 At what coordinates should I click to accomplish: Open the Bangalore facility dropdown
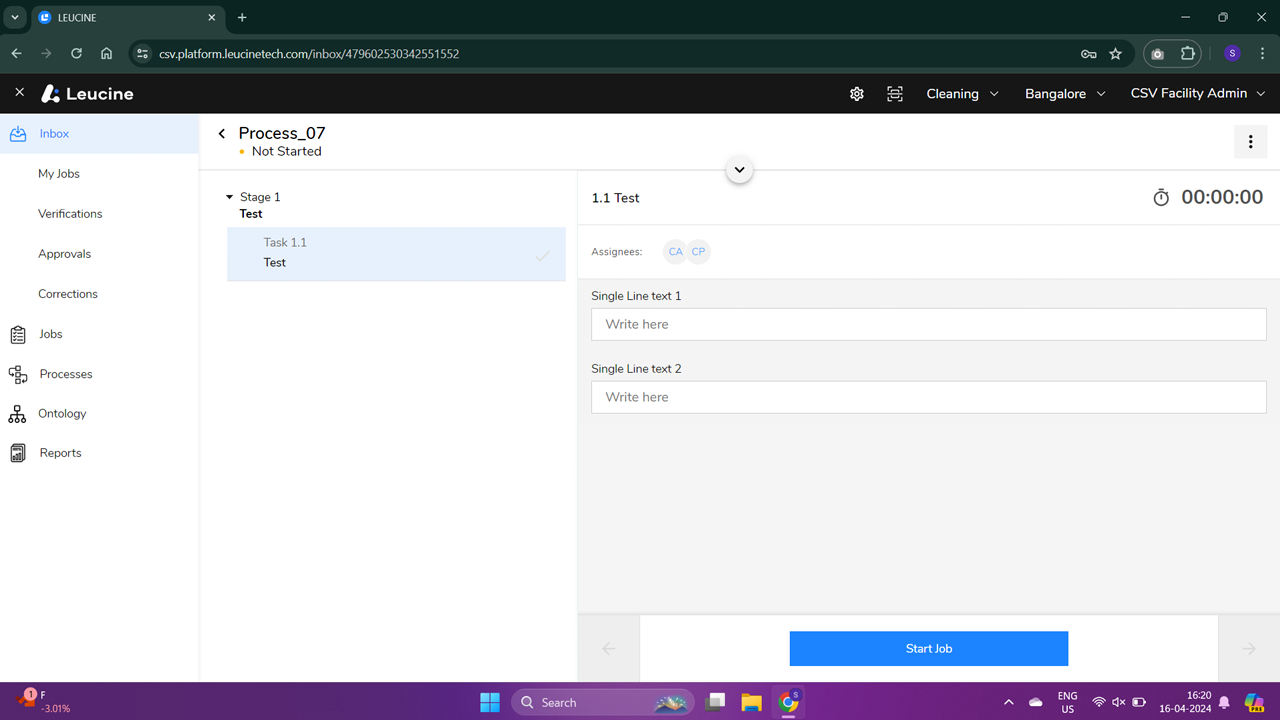1065,94
